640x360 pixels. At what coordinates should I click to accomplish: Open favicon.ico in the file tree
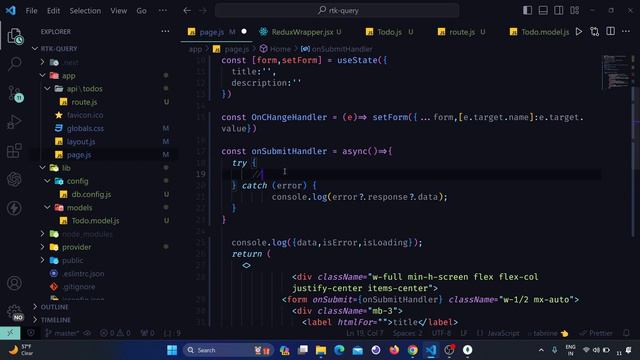tap(85, 115)
